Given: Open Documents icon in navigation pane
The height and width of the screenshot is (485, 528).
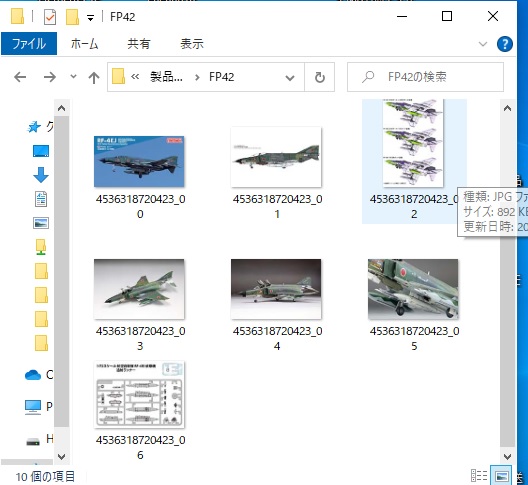Looking at the screenshot, I should tap(41, 199).
